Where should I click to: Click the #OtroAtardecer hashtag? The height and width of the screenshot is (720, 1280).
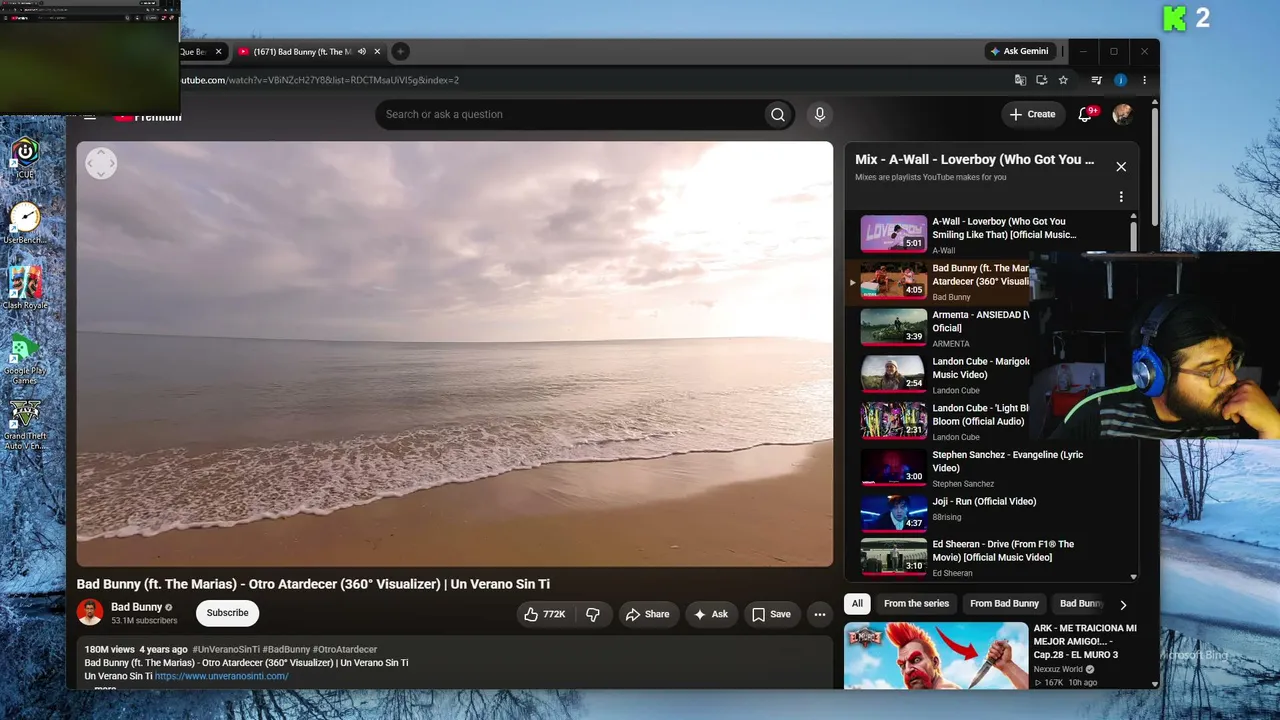(345, 649)
